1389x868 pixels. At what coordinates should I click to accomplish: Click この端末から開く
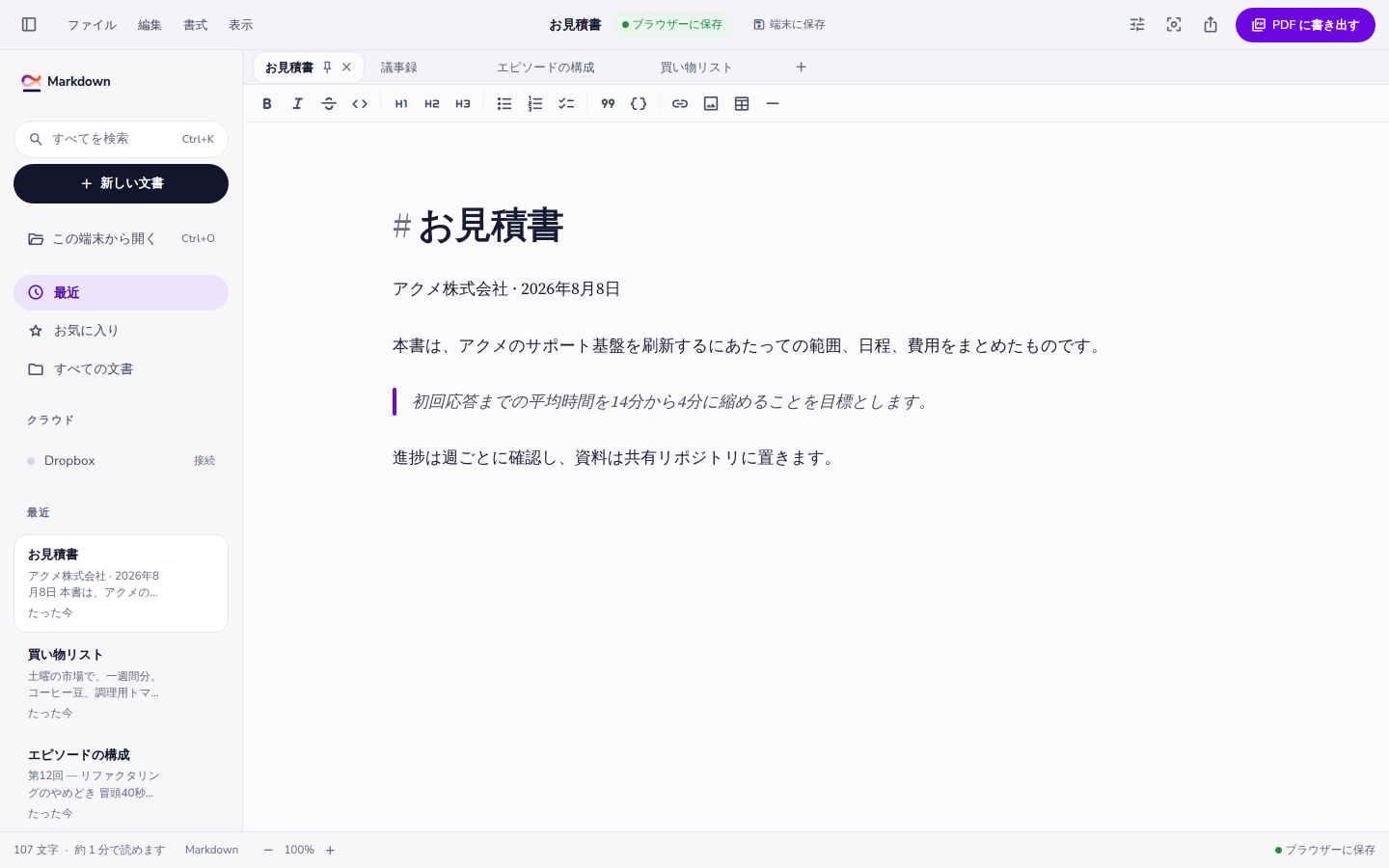tap(121, 238)
